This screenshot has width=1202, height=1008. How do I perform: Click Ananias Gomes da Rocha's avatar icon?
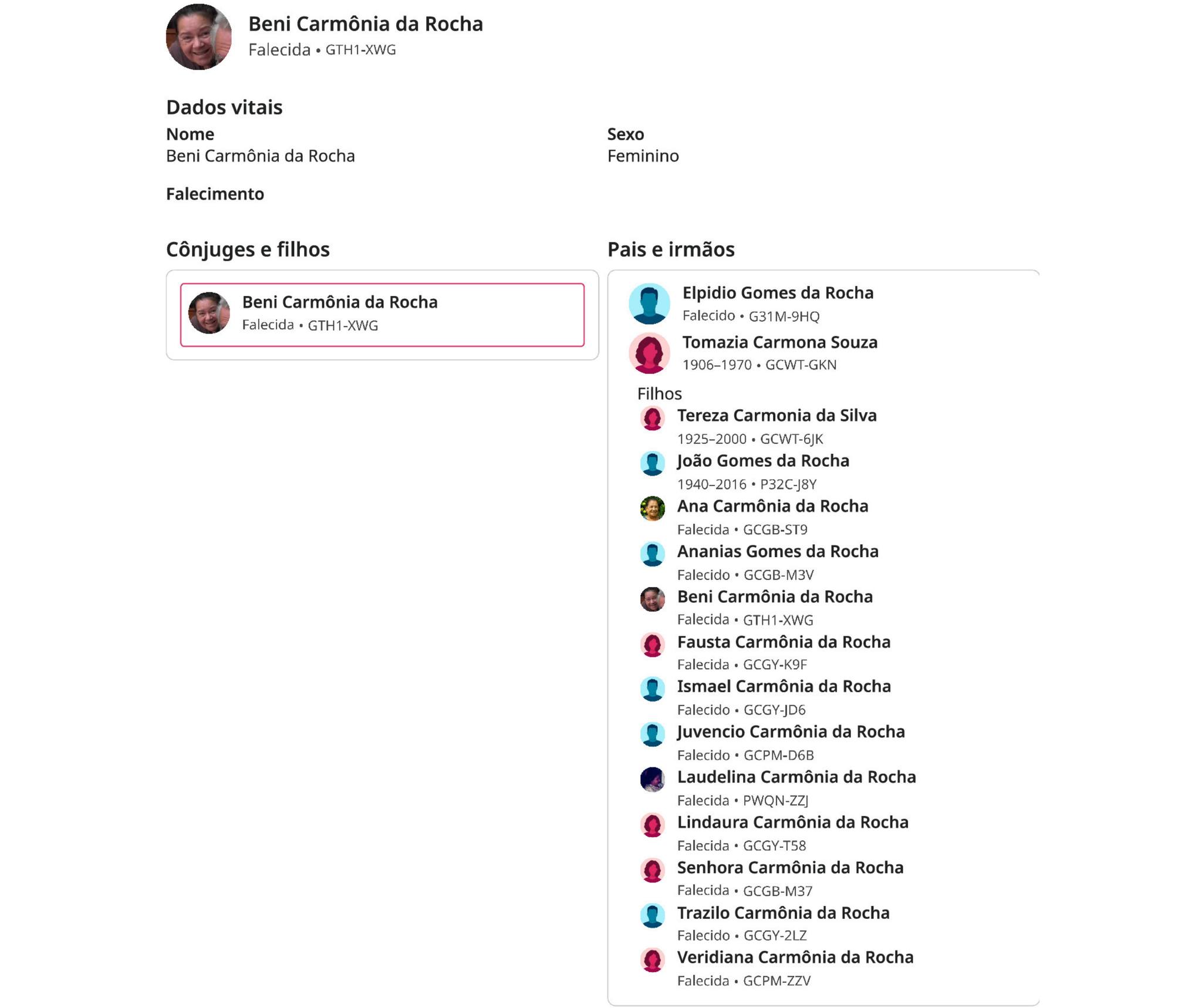point(652,554)
